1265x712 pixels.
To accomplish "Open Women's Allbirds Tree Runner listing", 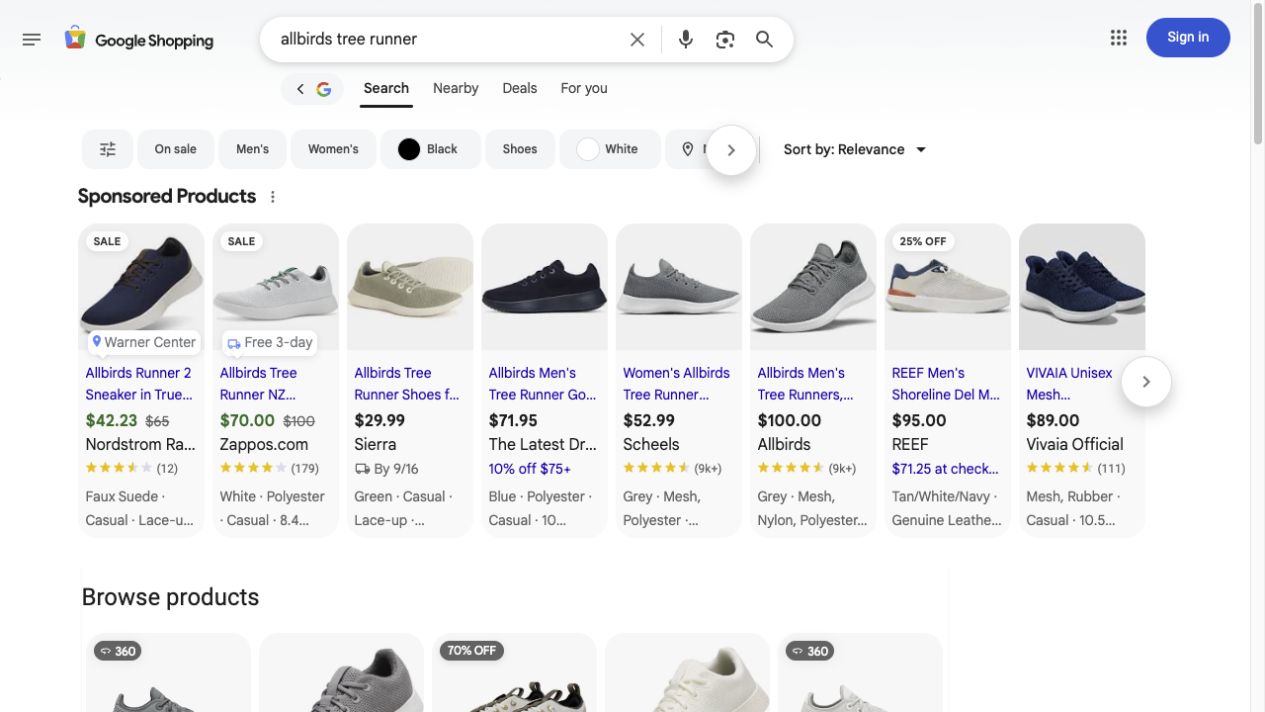I will click(676, 383).
